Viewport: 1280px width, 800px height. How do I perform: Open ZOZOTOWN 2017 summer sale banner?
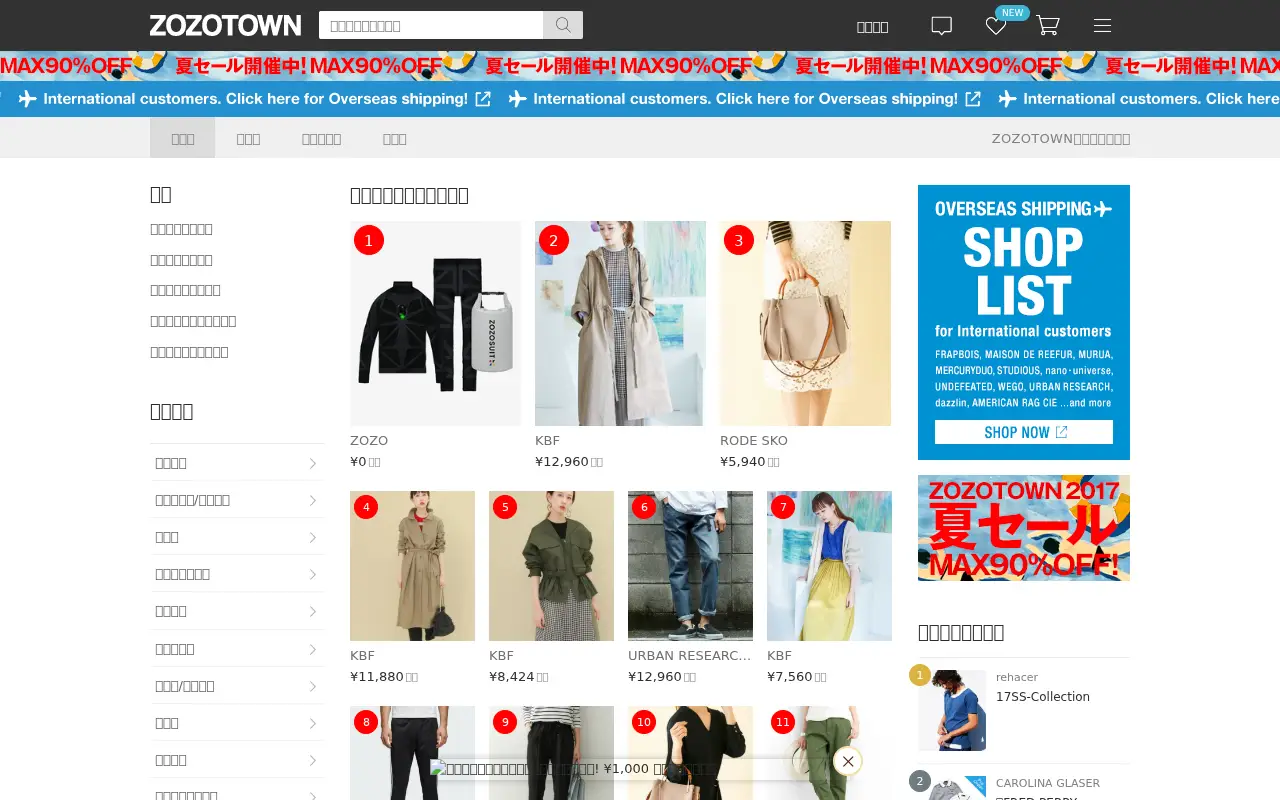click(x=1024, y=528)
